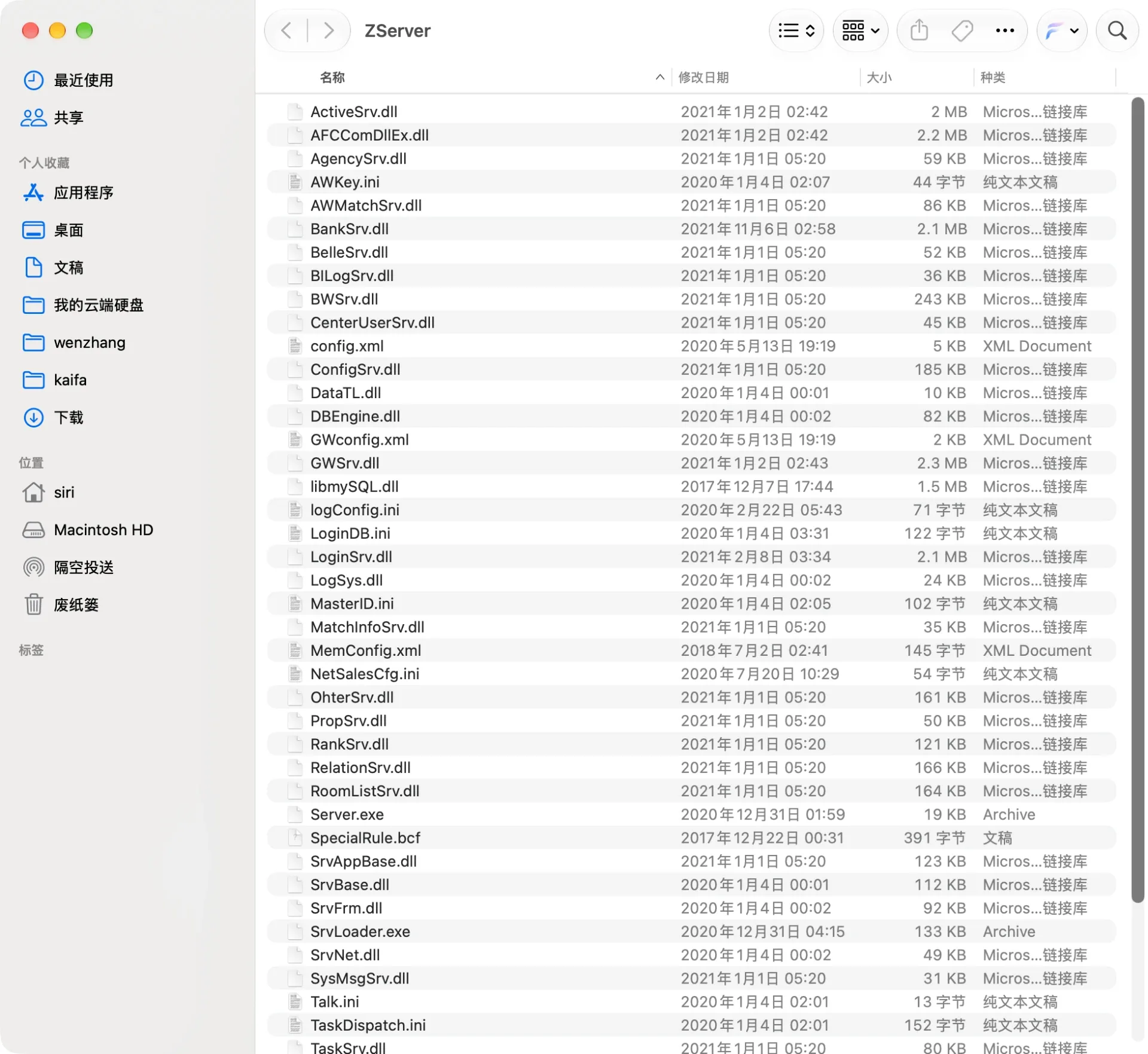
Task: Select the file AWKey.ini
Action: point(691,182)
